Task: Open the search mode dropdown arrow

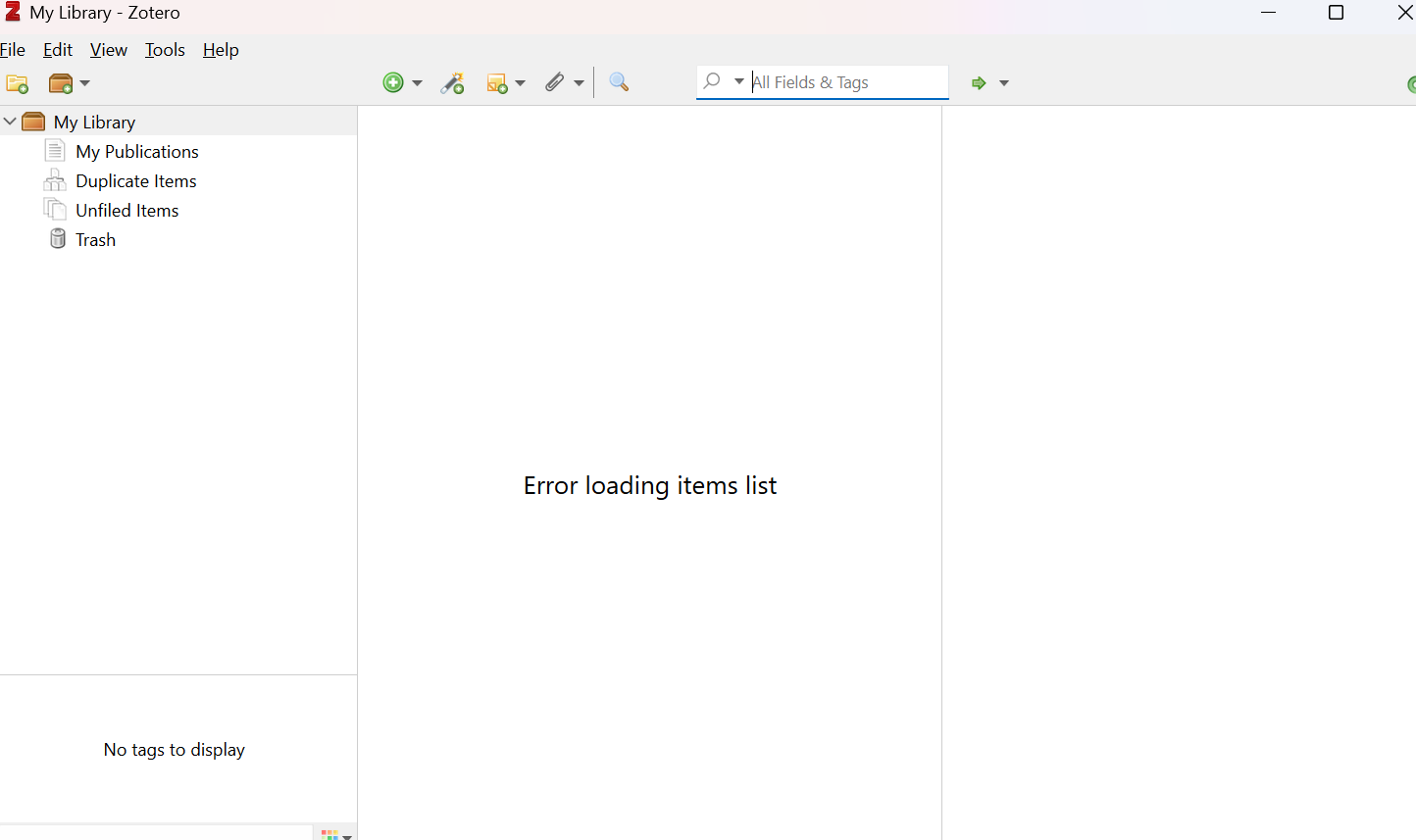Action: pos(738,81)
